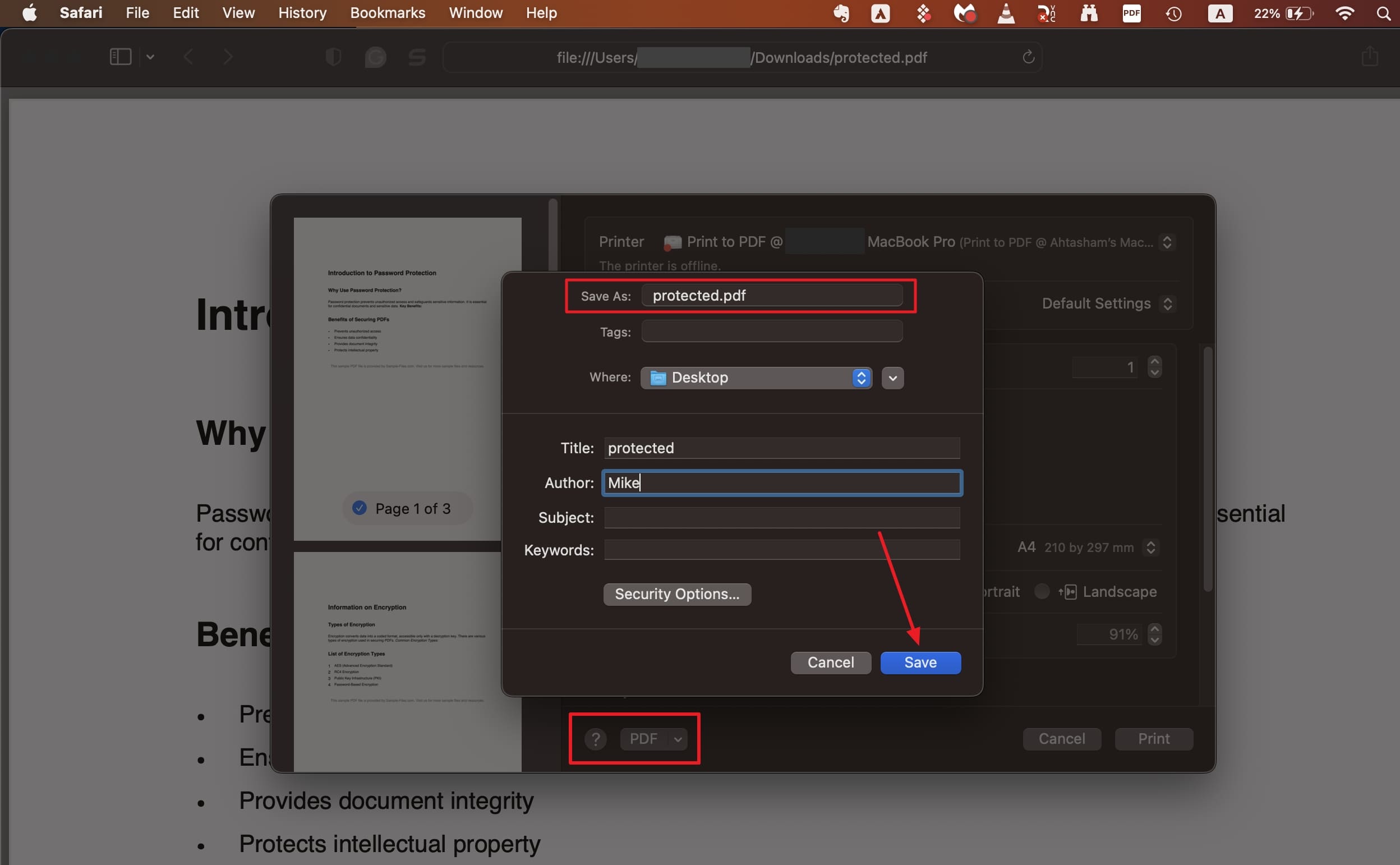
Task: Click the blue Save button
Action: [x=920, y=662]
